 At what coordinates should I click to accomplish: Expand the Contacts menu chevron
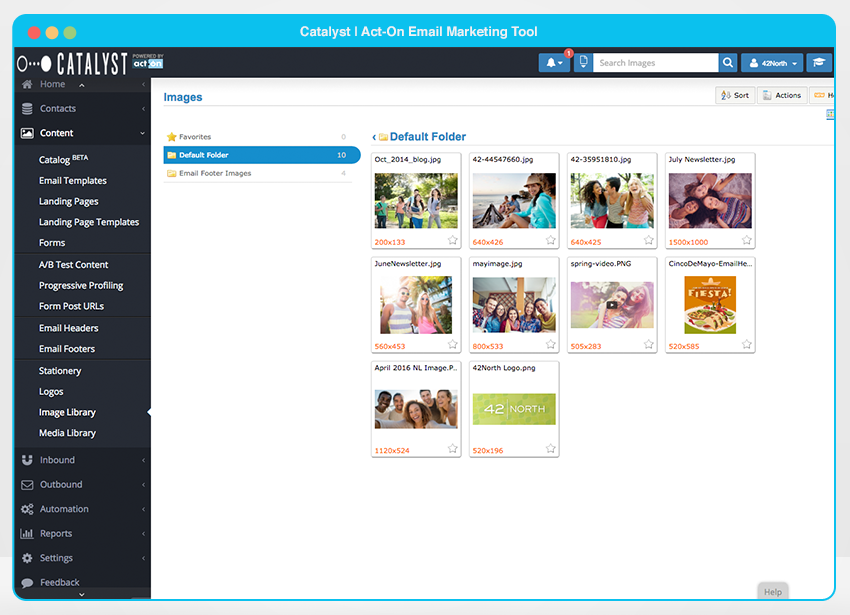tap(143, 108)
